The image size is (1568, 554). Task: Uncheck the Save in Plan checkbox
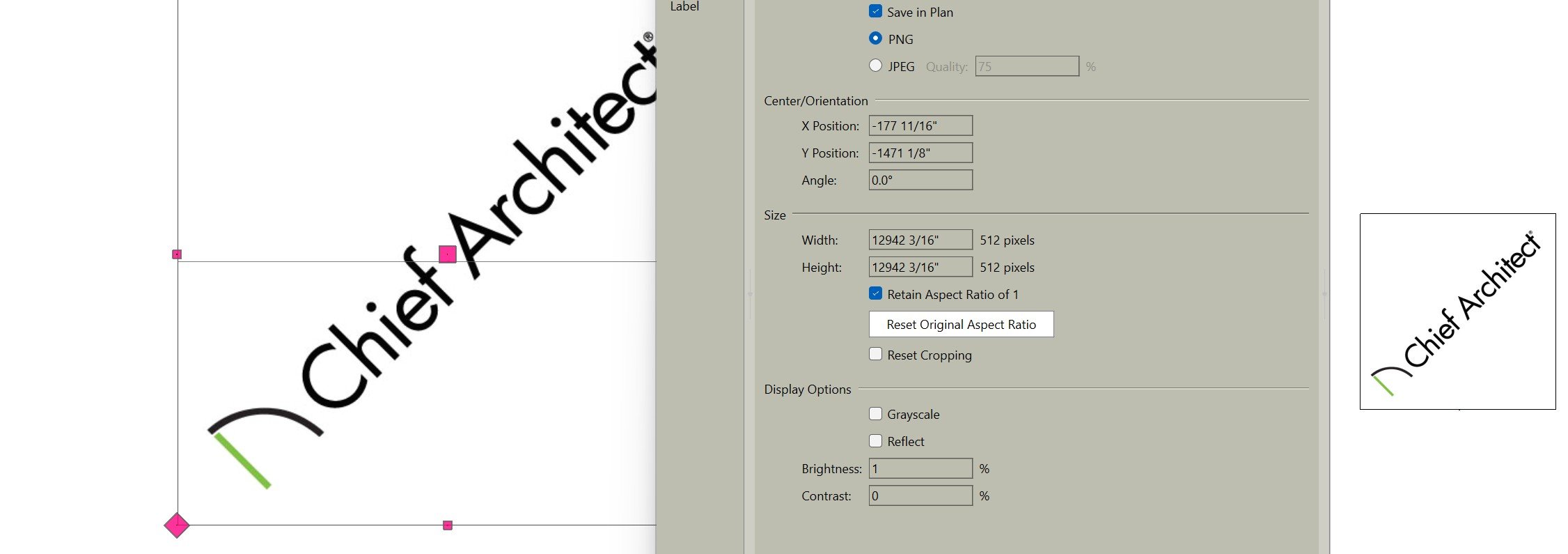click(x=875, y=11)
